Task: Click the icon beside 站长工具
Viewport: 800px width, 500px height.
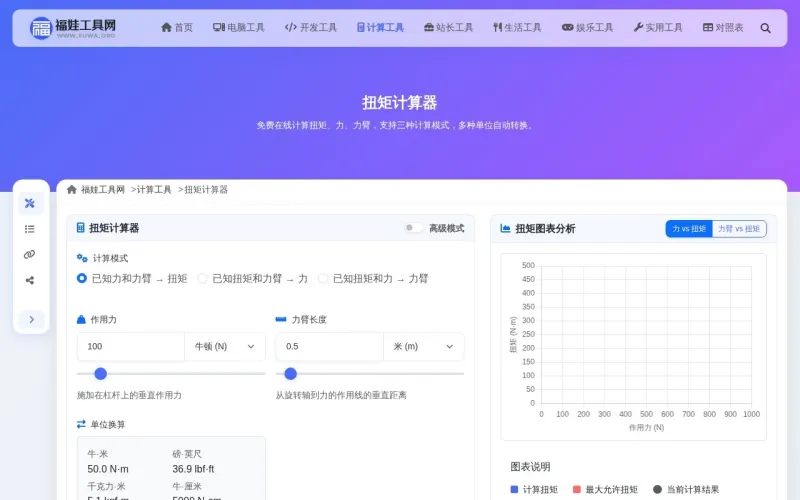Action: [429, 28]
